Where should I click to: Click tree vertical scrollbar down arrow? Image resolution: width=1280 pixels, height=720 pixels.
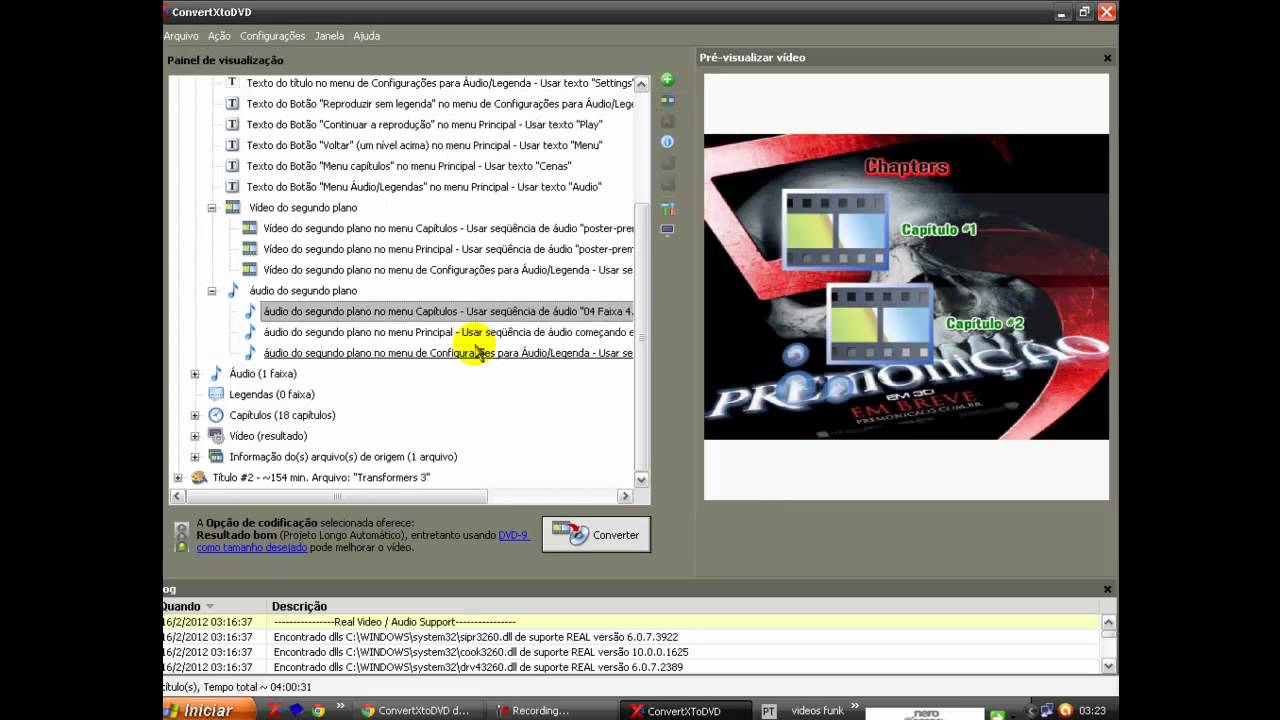point(642,479)
